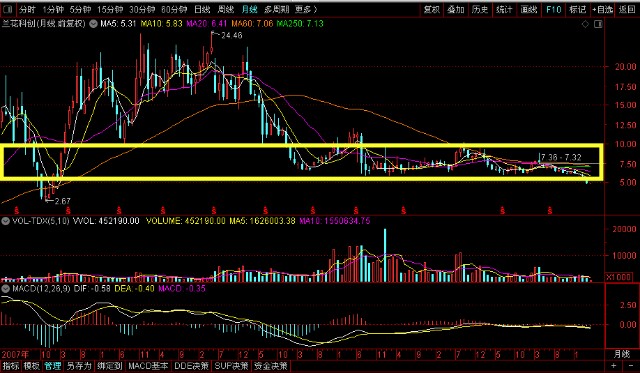The width and height of the screenshot is (640, 373).
Task: Open the 指标 indicators tab
Action: coord(10,366)
